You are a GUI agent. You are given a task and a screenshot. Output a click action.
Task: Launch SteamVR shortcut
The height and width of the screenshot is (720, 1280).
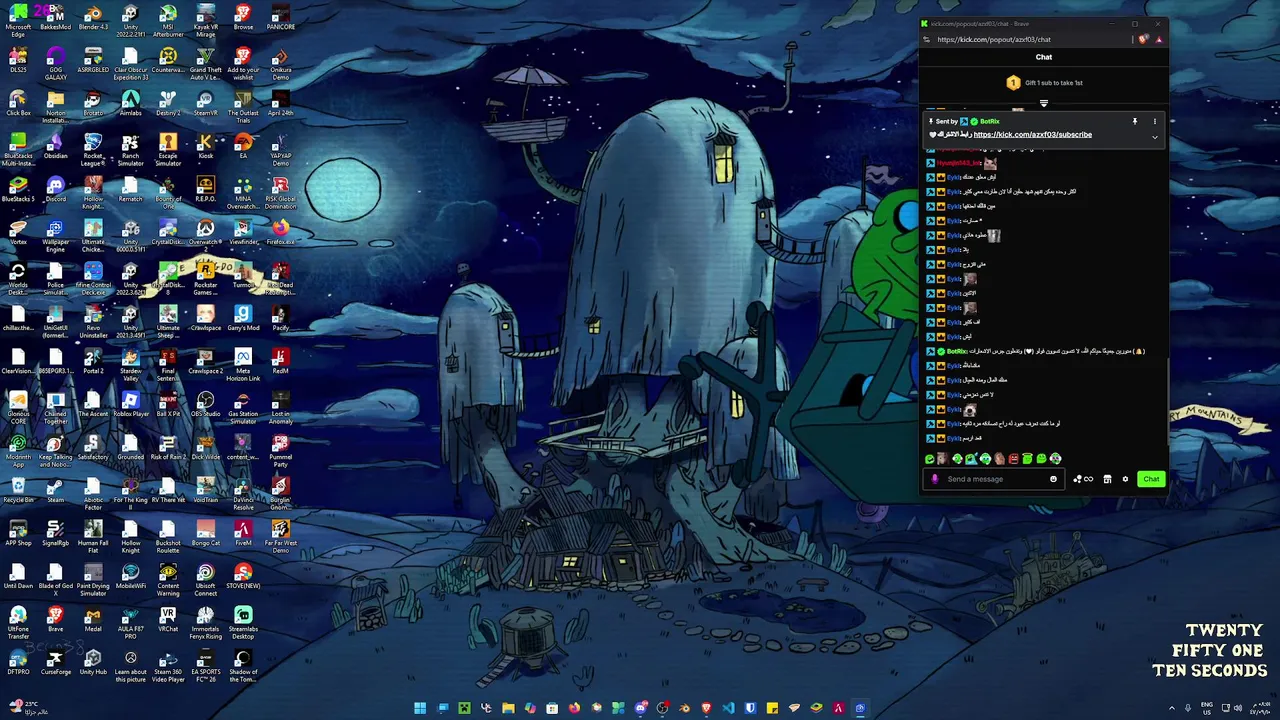coord(205,104)
